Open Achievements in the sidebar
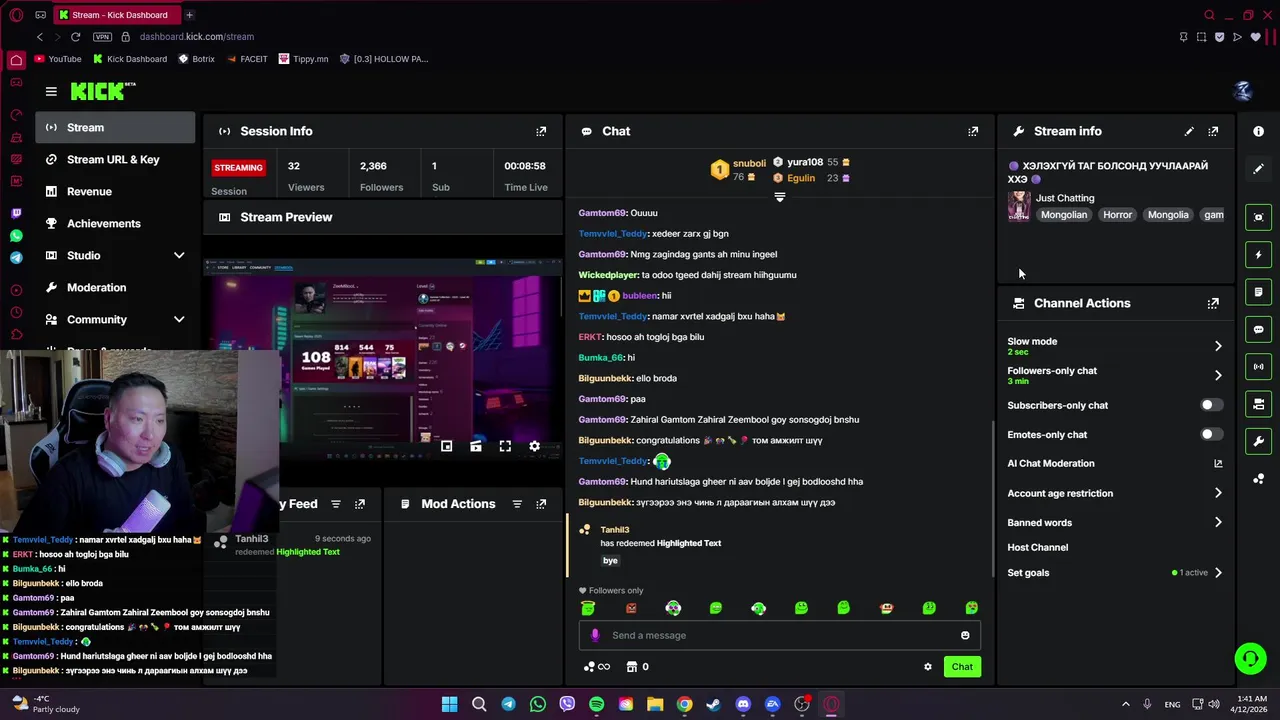1280x720 pixels. 115,223
